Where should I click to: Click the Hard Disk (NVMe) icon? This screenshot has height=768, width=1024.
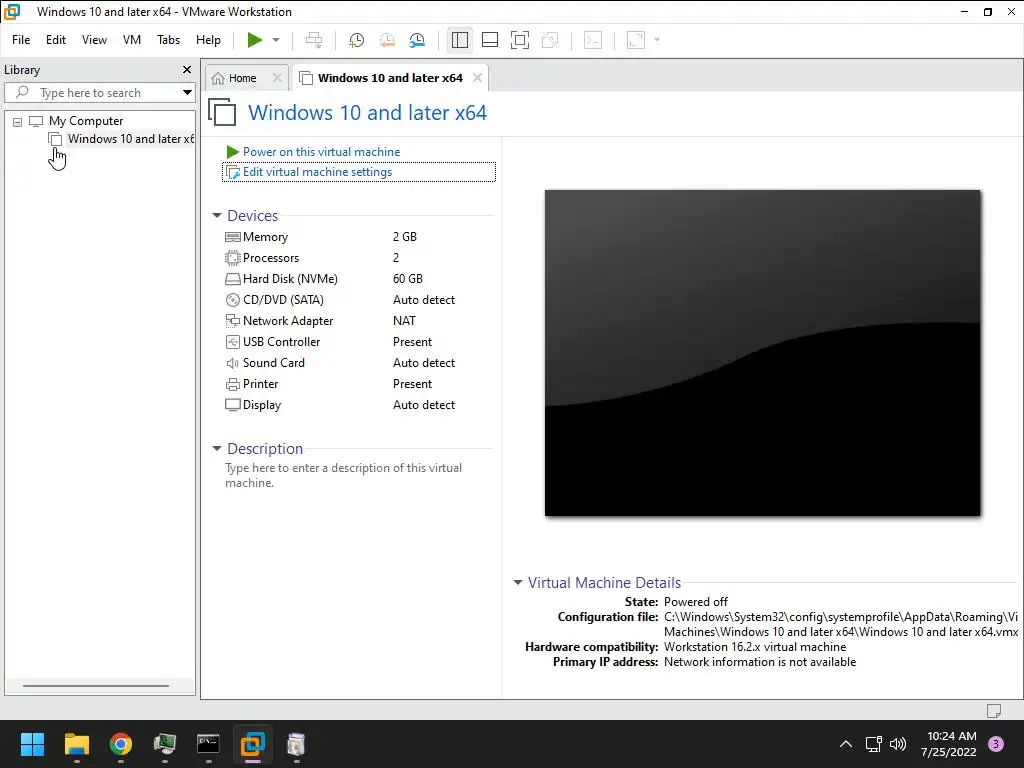coord(232,279)
